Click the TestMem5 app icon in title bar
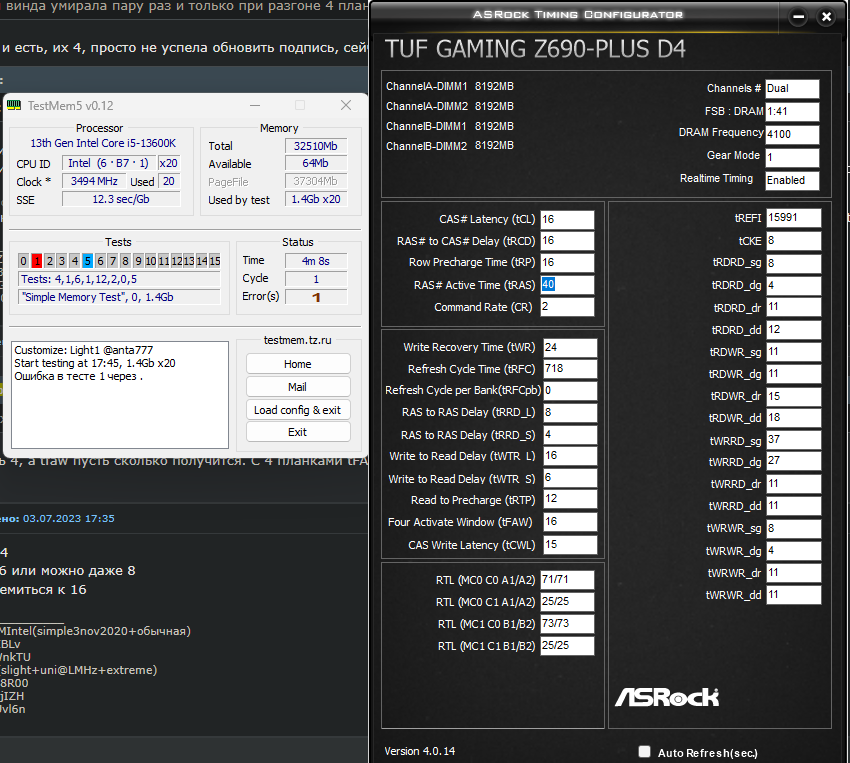 (14, 105)
